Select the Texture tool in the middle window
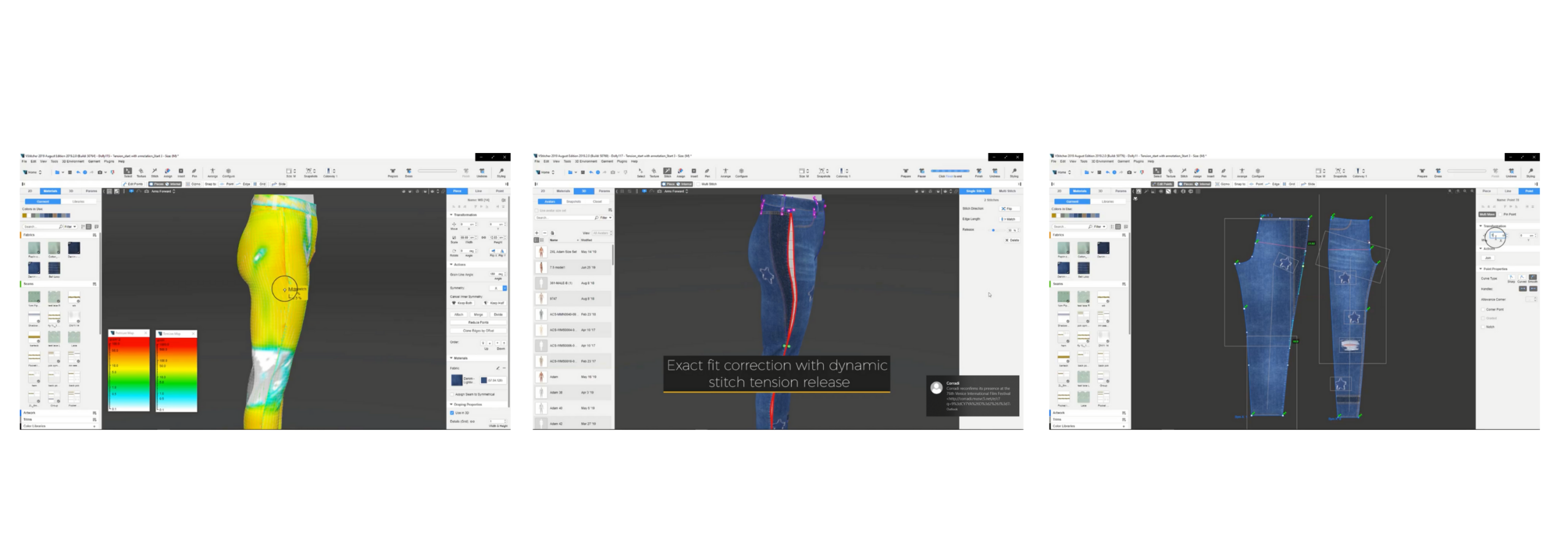The height and width of the screenshot is (551, 1568). pos(654,172)
